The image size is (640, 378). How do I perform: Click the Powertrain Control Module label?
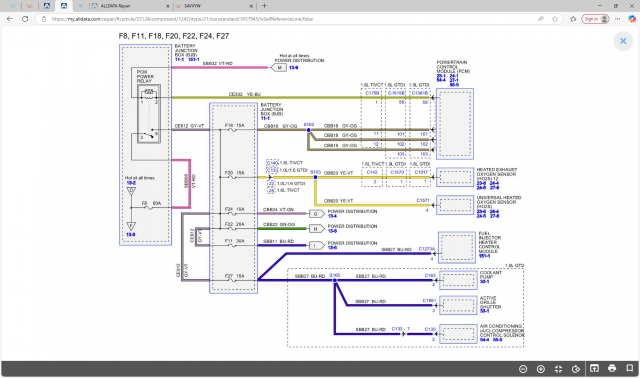coord(453,67)
